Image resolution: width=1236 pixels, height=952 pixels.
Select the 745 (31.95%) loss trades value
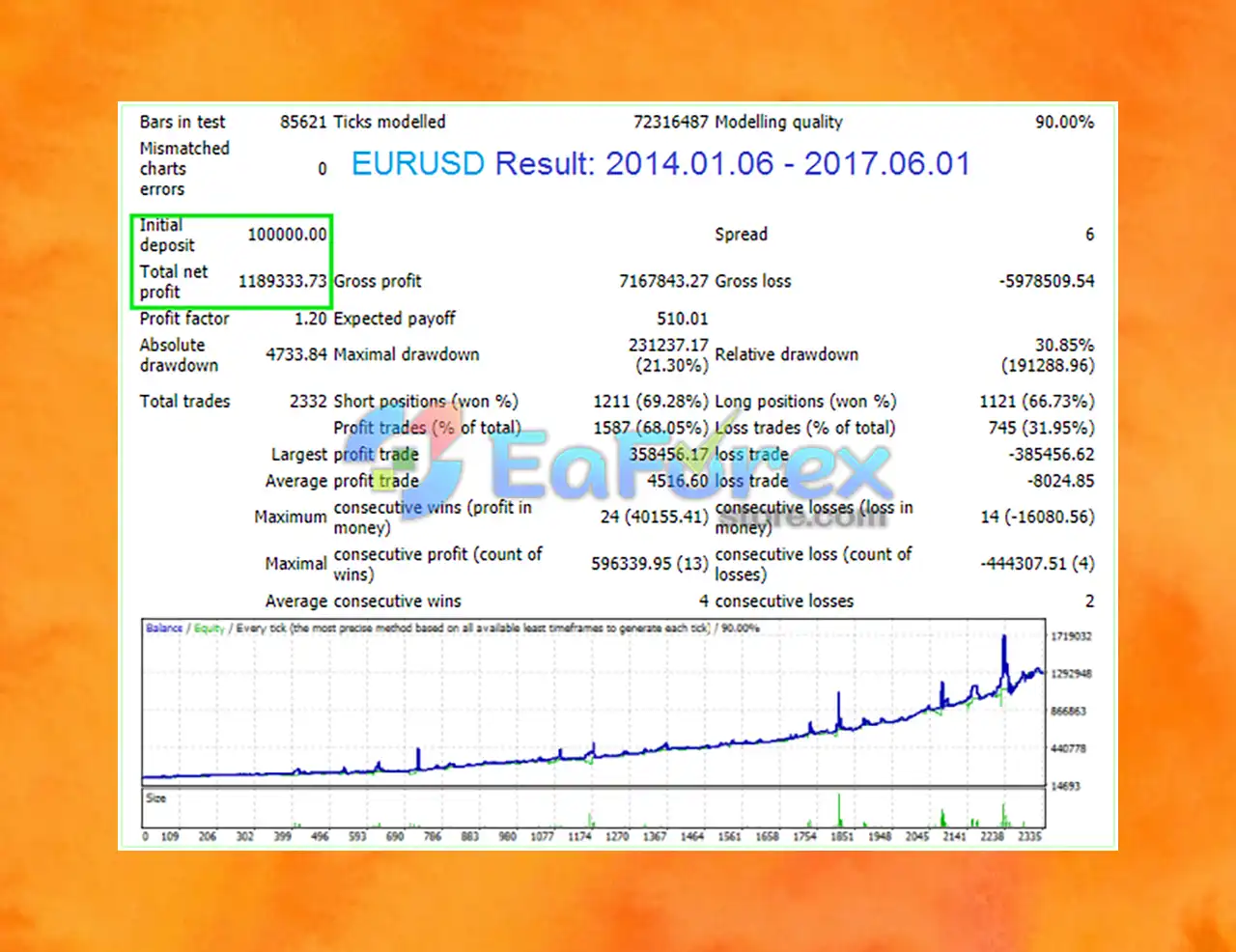(x=1042, y=428)
